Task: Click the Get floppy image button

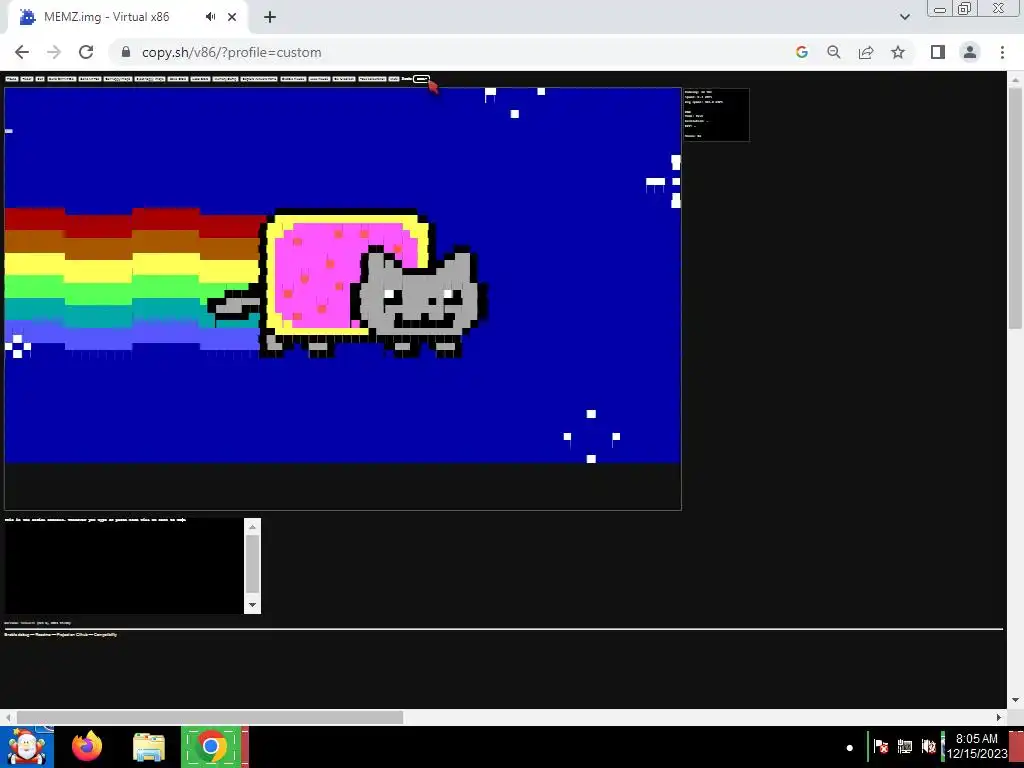Action: 118,79
